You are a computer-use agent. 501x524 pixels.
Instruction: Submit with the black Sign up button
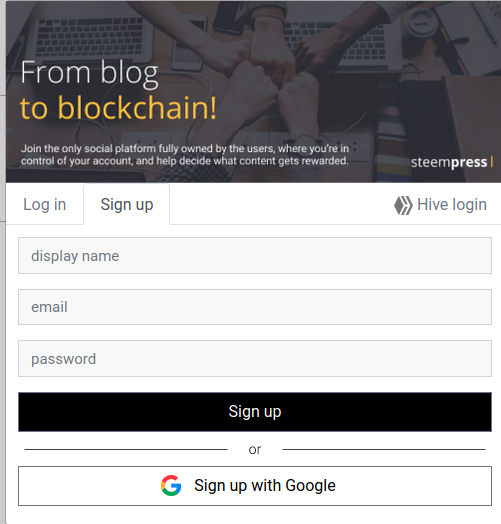(x=255, y=412)
